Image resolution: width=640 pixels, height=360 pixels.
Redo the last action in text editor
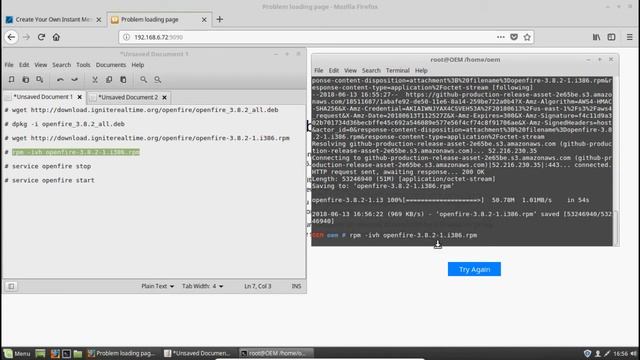click(74, 80)
